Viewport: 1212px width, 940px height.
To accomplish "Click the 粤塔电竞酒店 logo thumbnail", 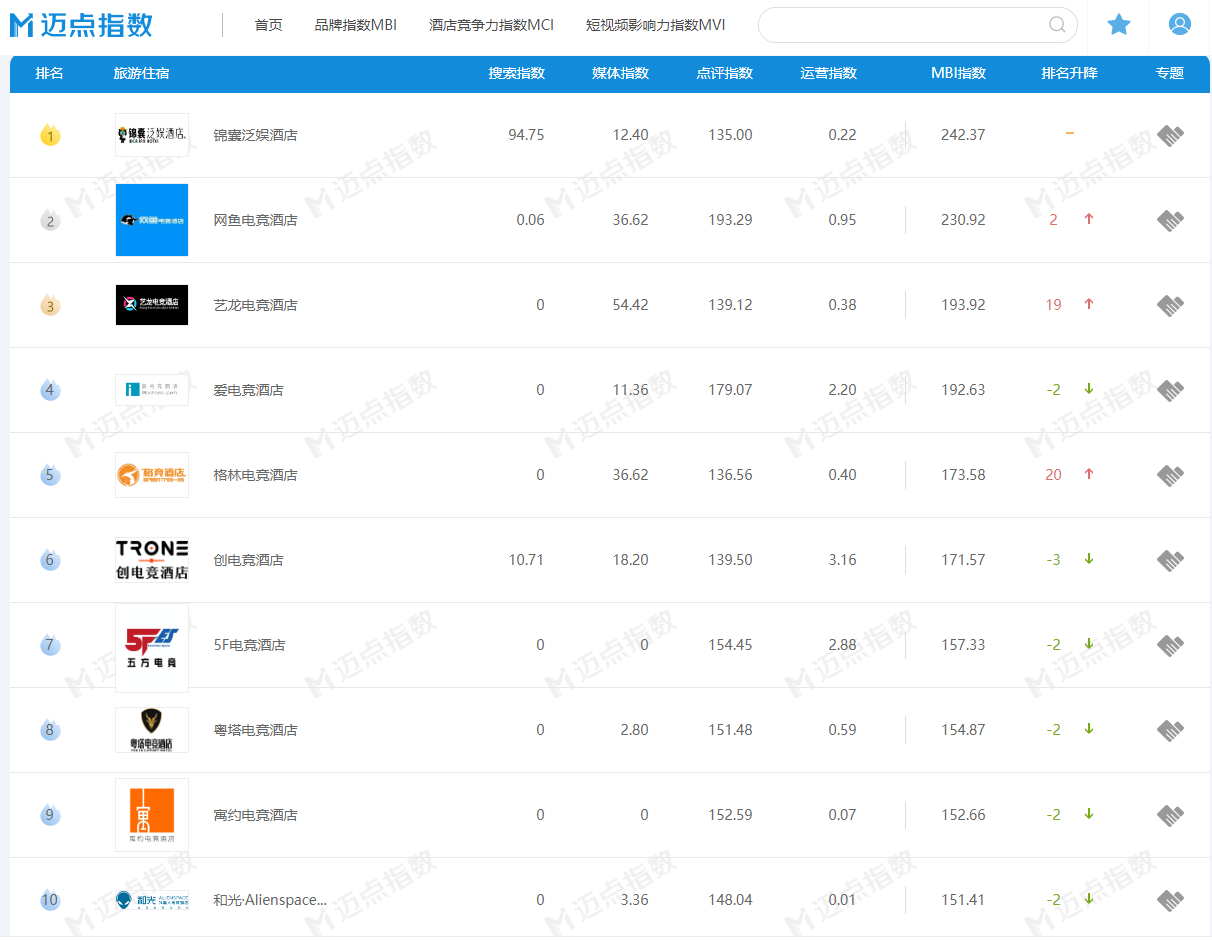I will (152, 730).
